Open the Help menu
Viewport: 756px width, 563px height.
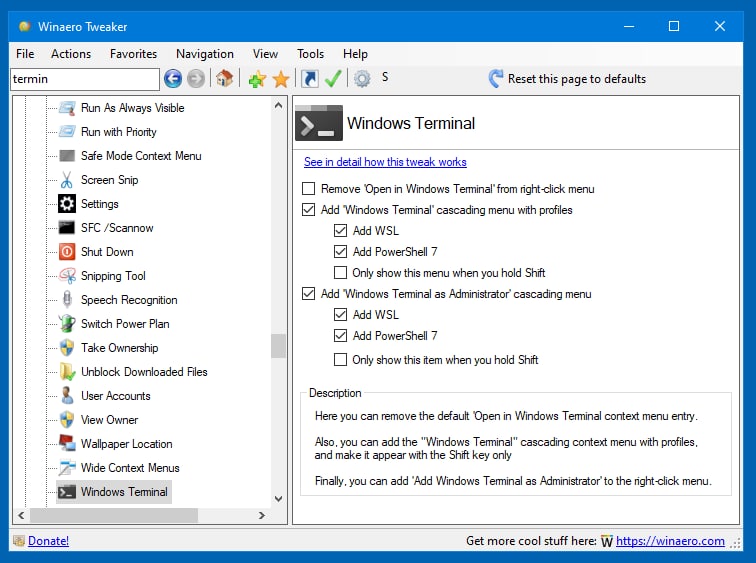[355, 54]
